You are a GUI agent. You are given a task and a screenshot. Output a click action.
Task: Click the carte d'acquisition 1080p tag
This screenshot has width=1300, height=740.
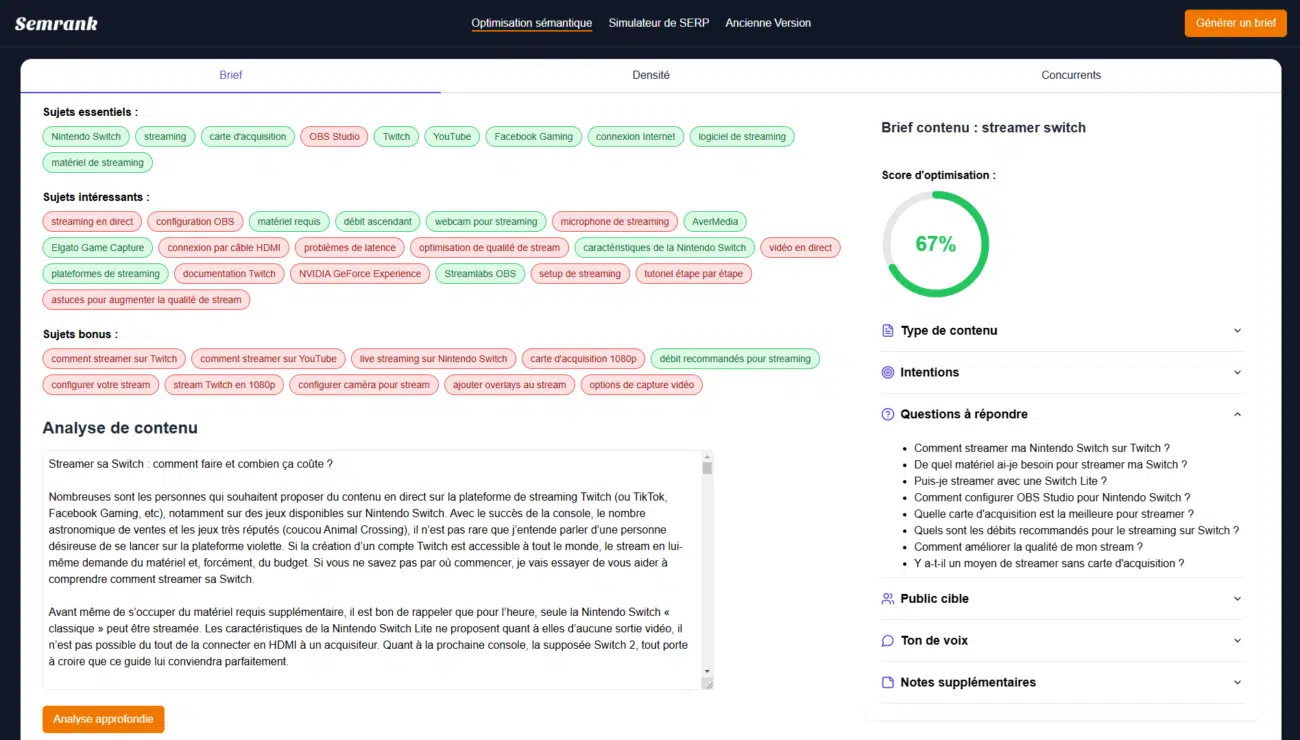(584, 359)
